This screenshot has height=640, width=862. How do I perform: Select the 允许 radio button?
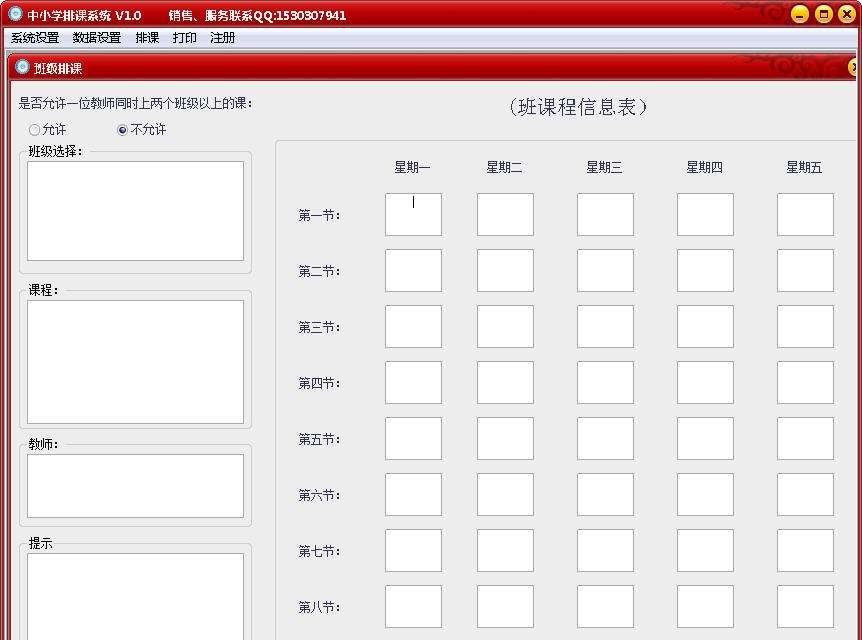coord(33,129)
